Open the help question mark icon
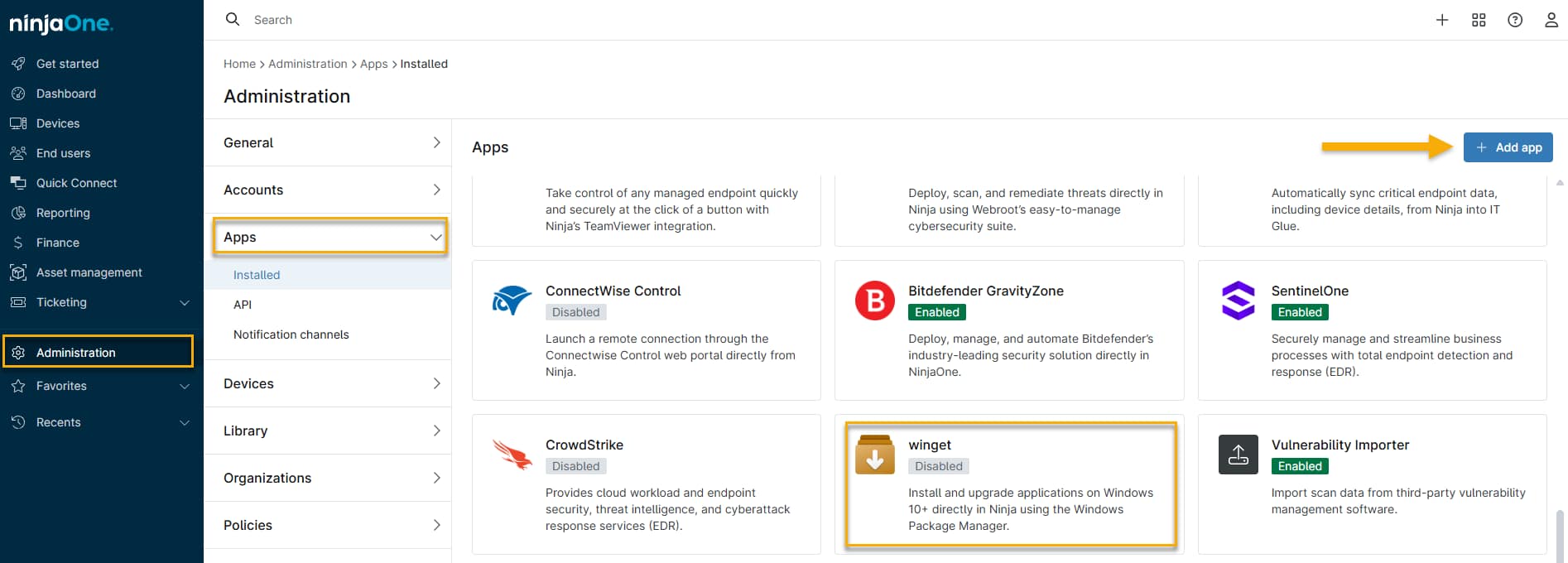Viewport: 1568px width, 563px height. 1515,20
